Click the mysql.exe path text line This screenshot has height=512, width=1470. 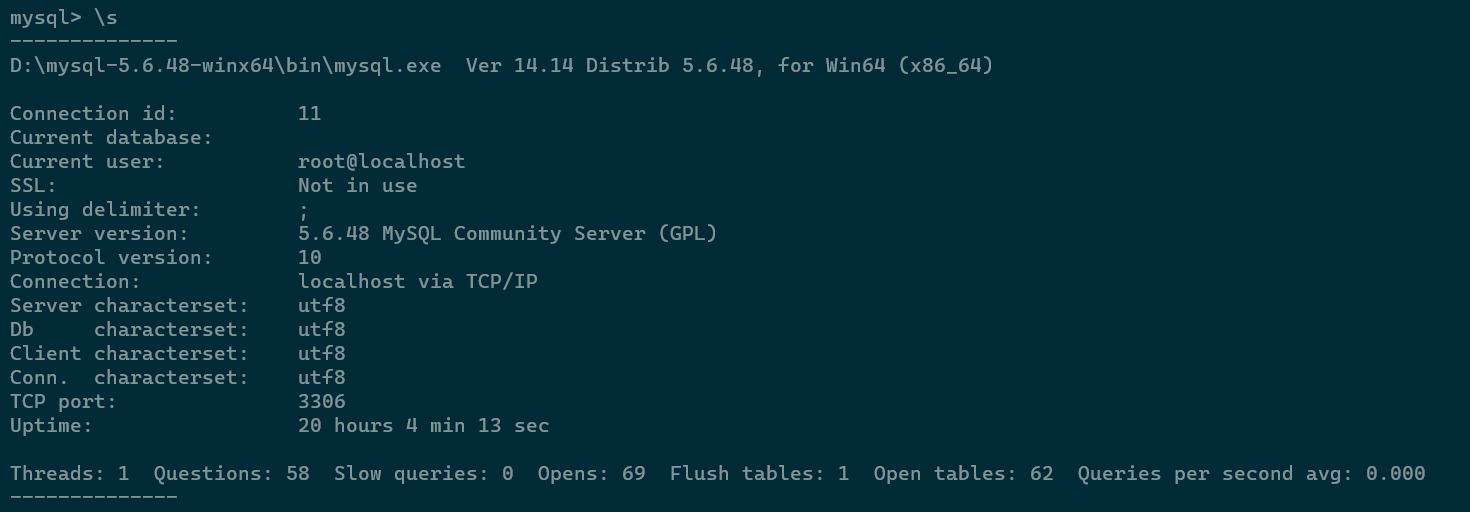click(x=501, y=66)
